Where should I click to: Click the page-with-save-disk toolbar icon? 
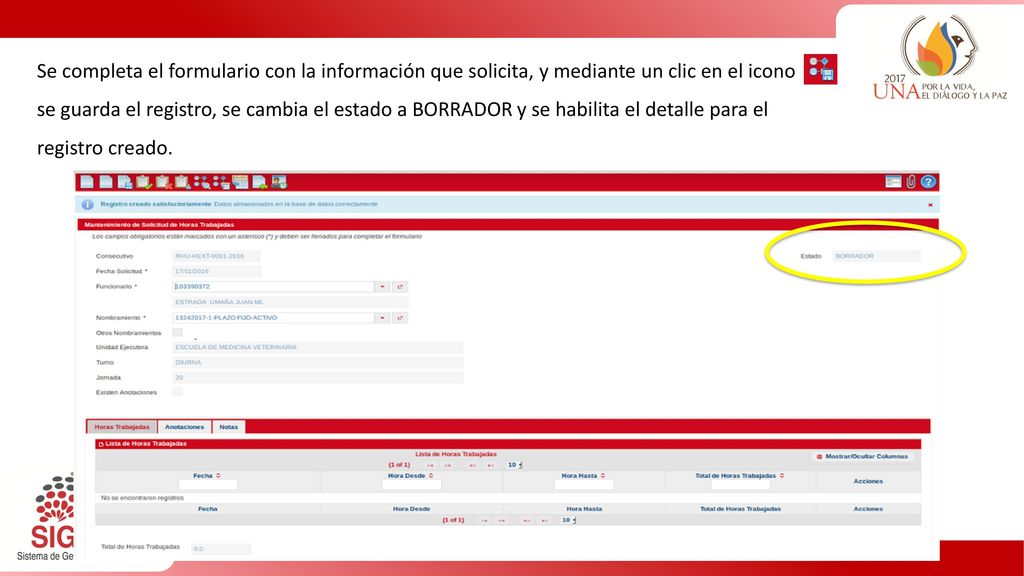(125, 182)
